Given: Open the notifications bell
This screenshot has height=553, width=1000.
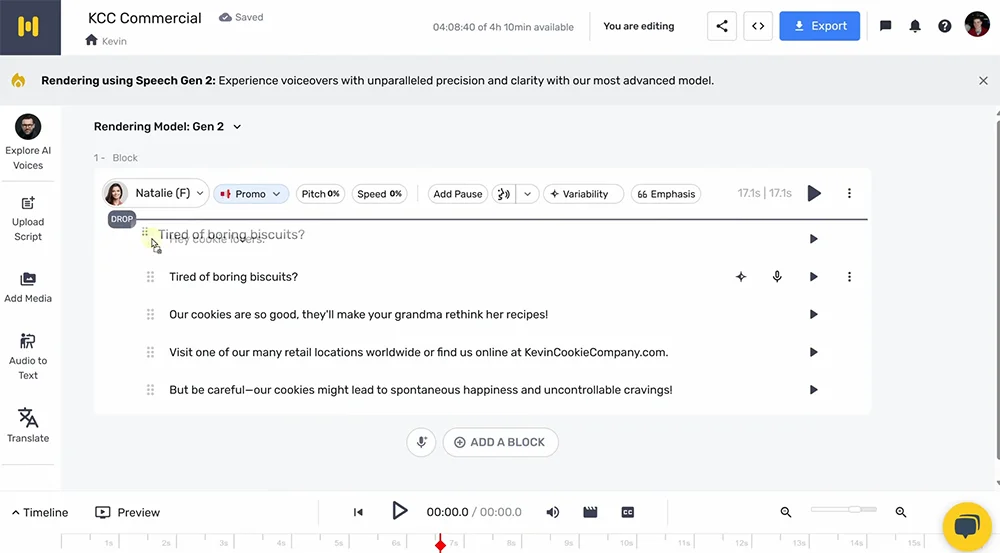Looking at the screenshot, I should (x=915, y=26).
